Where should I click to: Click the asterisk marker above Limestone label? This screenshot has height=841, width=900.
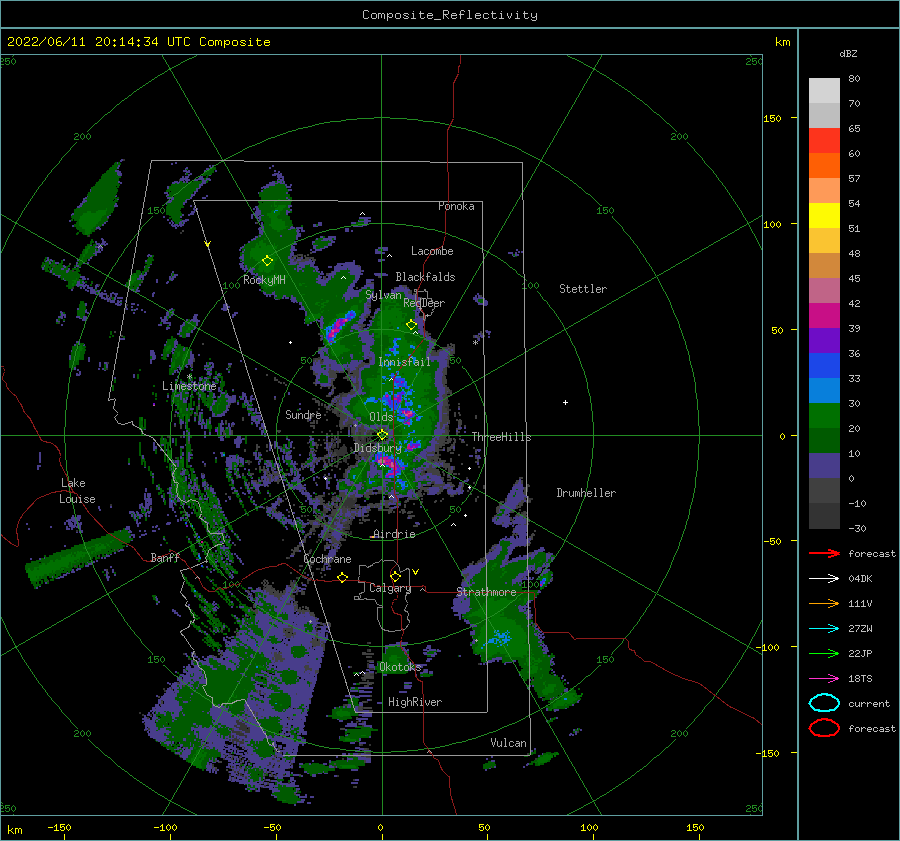[189, 377]
